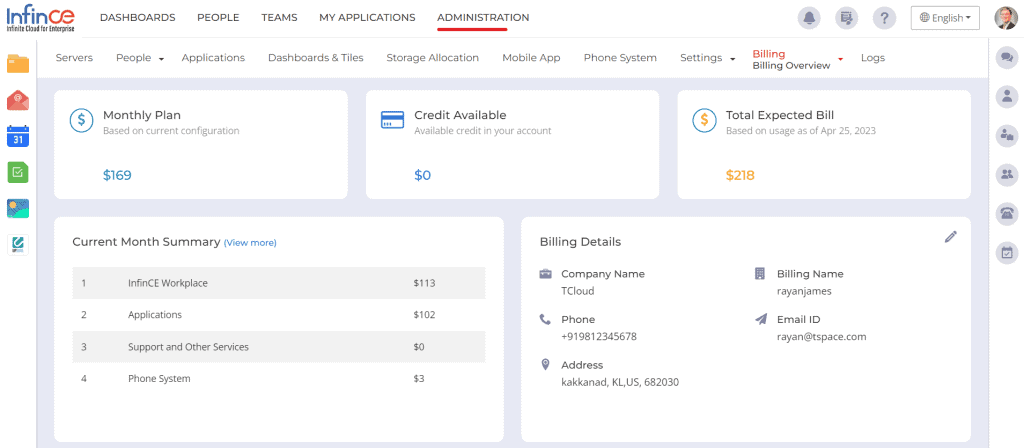Viewport: 1024px width, 448px height.
Task: Open the user profile avatar
Action: pos(1006,18)
